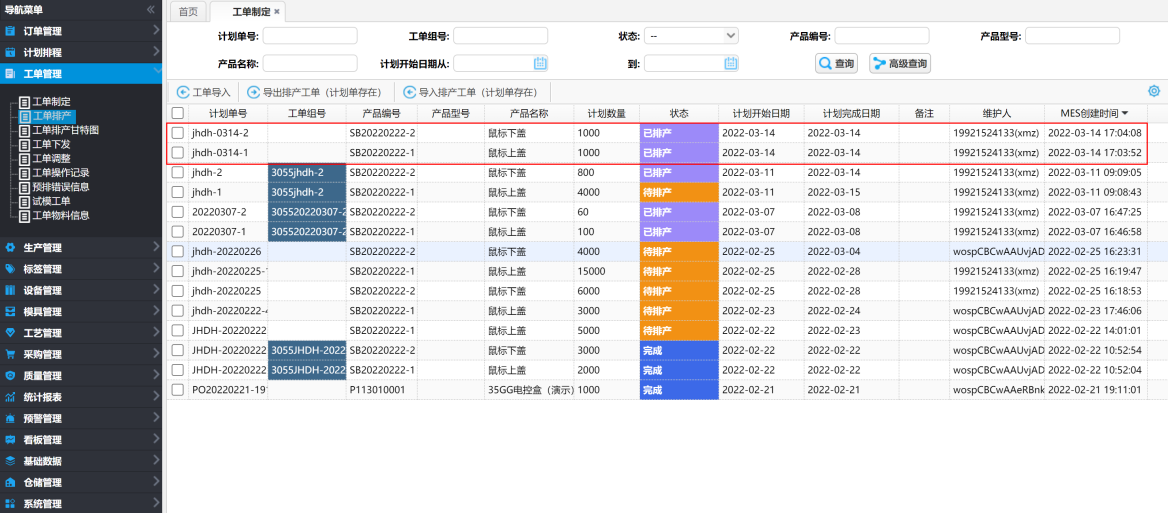1168x513 pixels.
Task: Open calendar picker for 到 date field
Action: click(731, 63)
